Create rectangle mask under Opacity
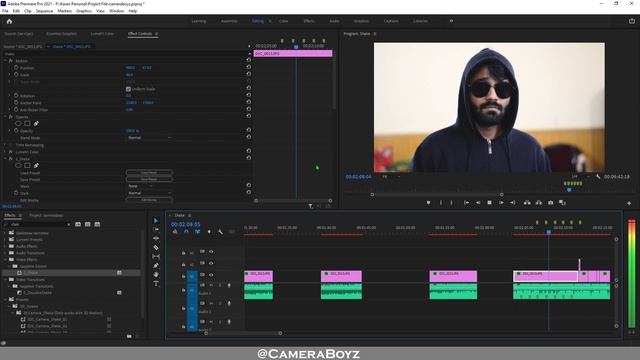Image resolution: width=640 pixels, height=360 pixels. [x=27, y=123]
